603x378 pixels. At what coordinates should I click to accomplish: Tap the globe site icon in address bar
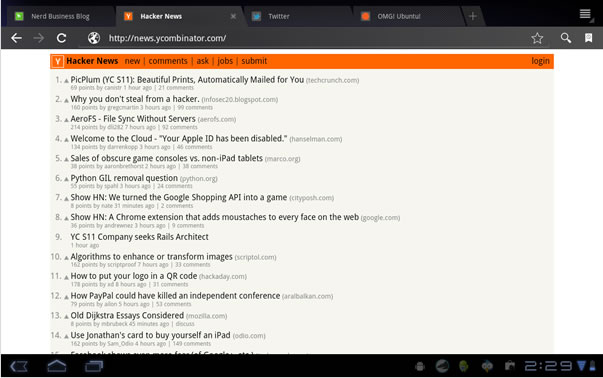[93, 38]
